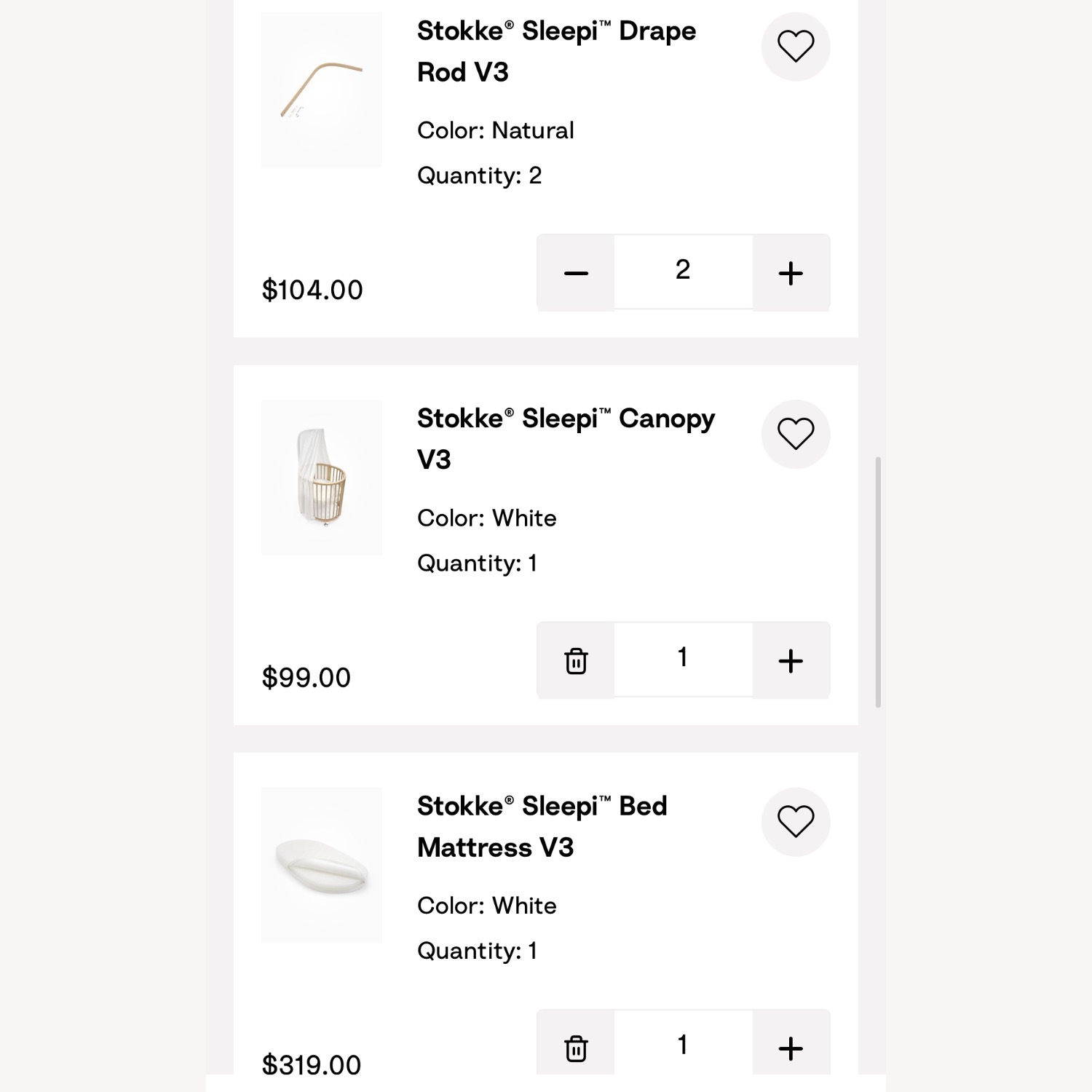The image size is (1092, 1092).
Task: Edit the Canopy V3 quantity field
Action: (683, 658)
